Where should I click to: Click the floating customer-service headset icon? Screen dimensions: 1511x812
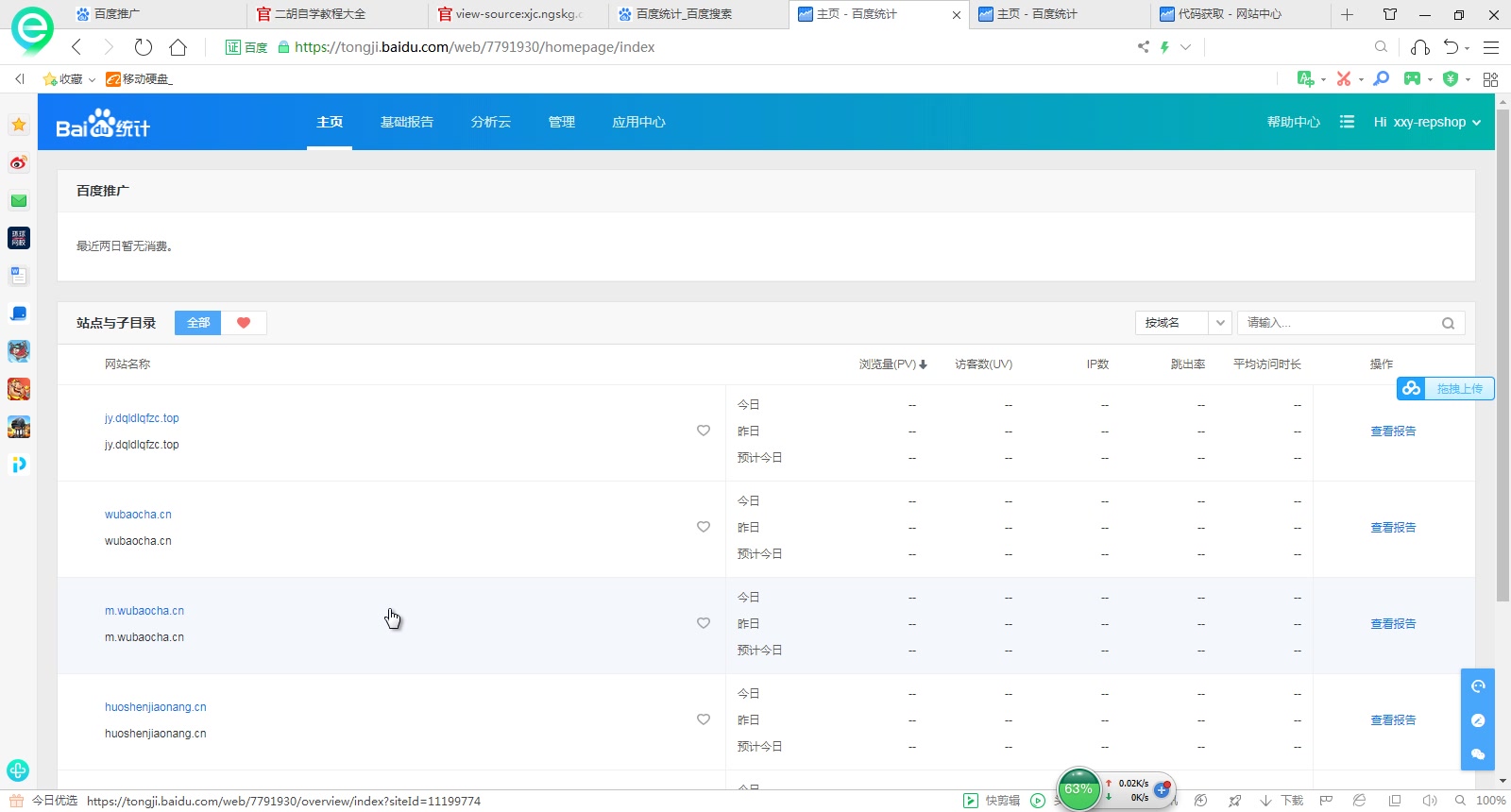point(1478,686)
